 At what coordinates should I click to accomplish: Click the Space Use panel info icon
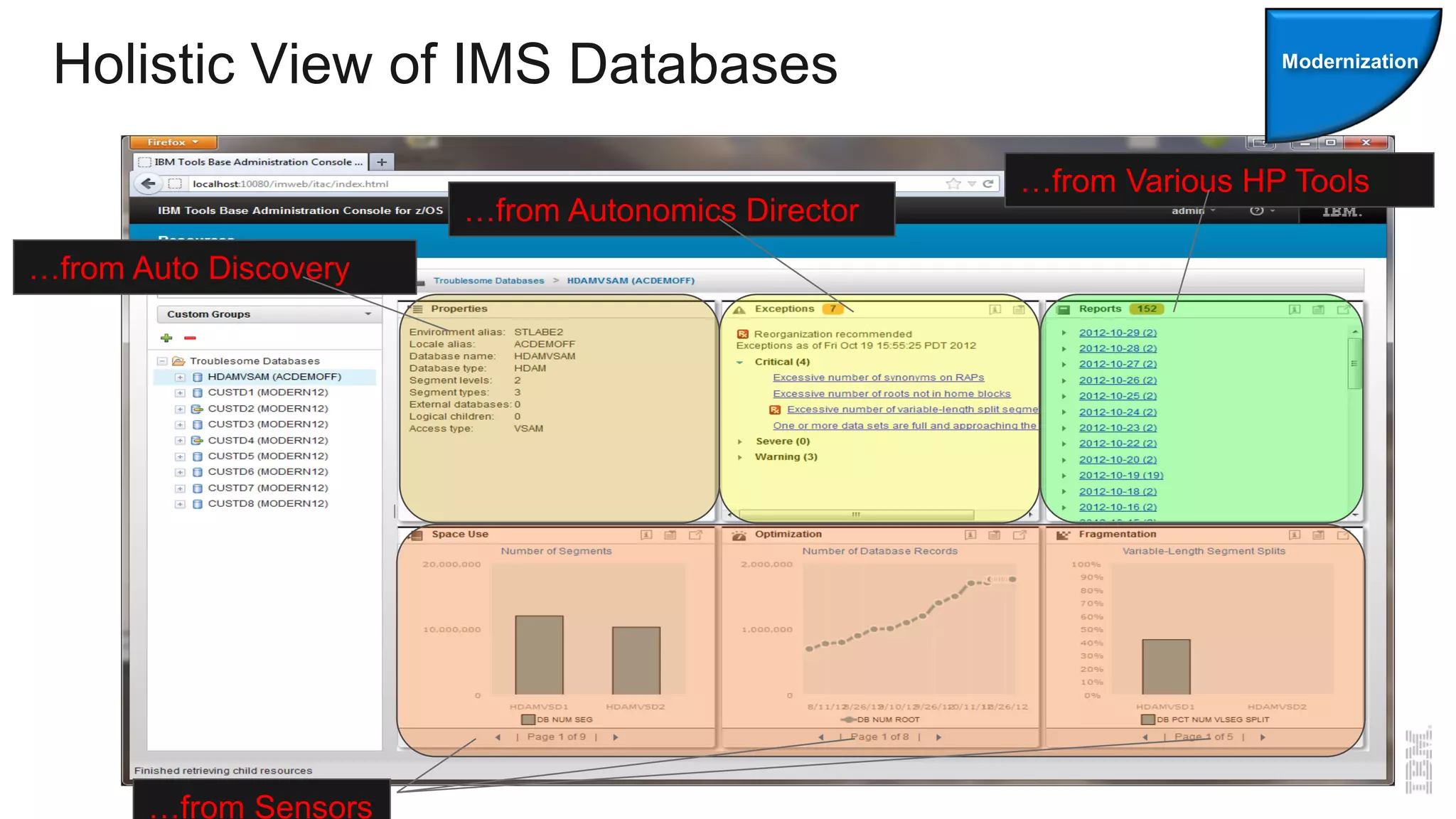pyautogui.click(x=646, y=535)
